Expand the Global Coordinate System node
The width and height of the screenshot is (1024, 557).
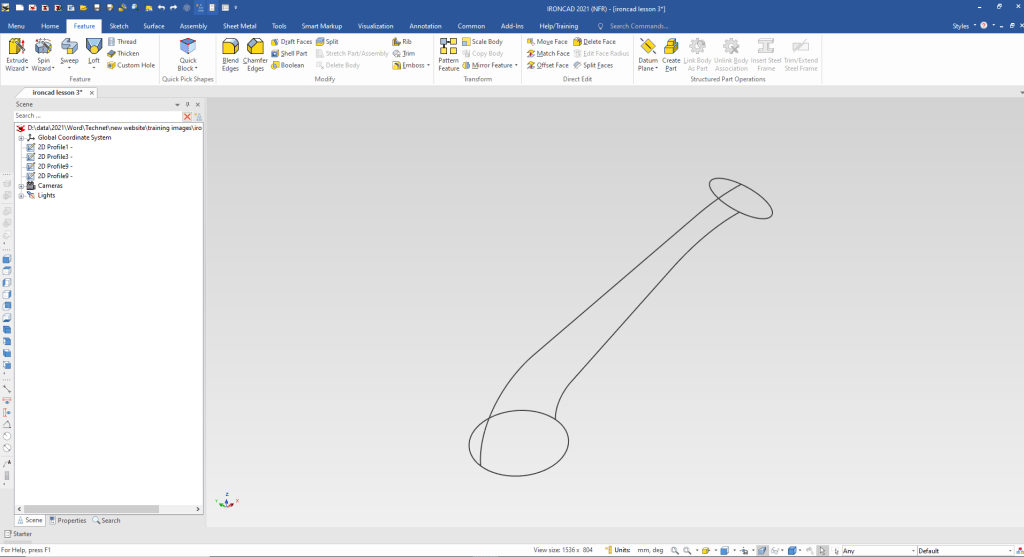pyautogui.click(x=21, y=138)
